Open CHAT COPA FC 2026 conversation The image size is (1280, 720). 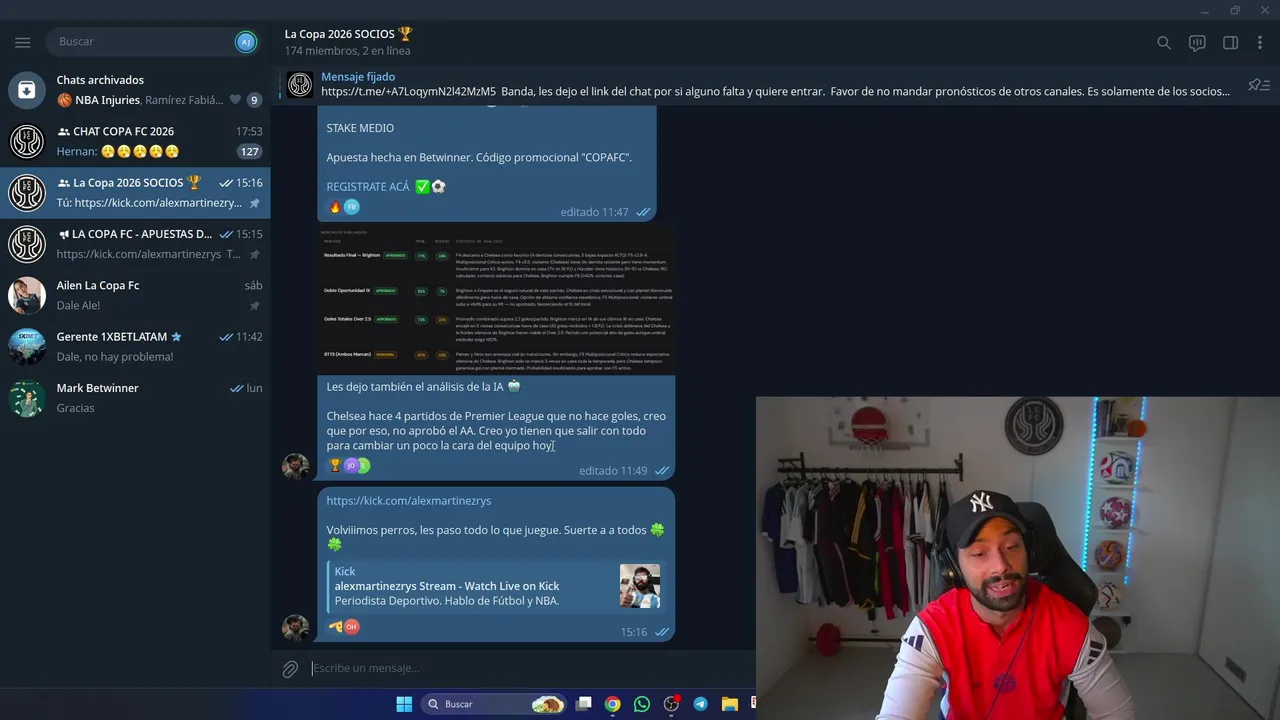point(135,141)
